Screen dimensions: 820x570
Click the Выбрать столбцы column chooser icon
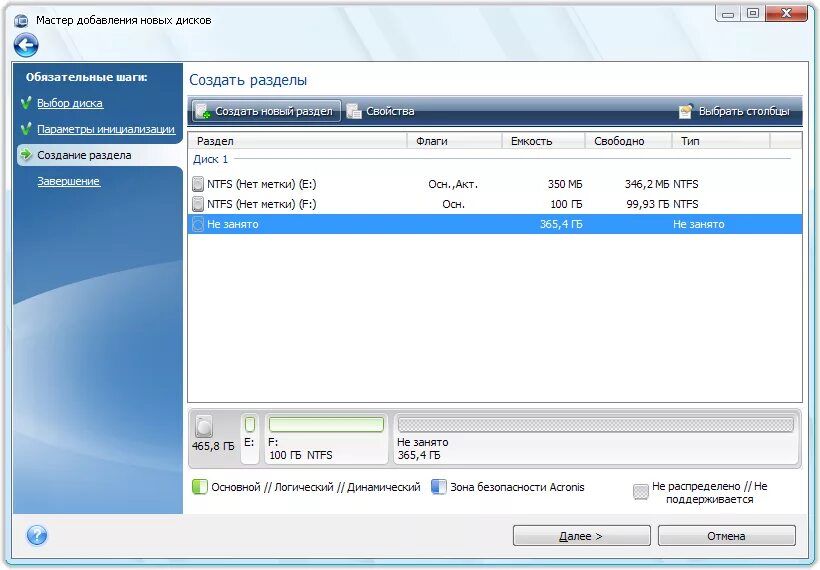tap(686, 111)
